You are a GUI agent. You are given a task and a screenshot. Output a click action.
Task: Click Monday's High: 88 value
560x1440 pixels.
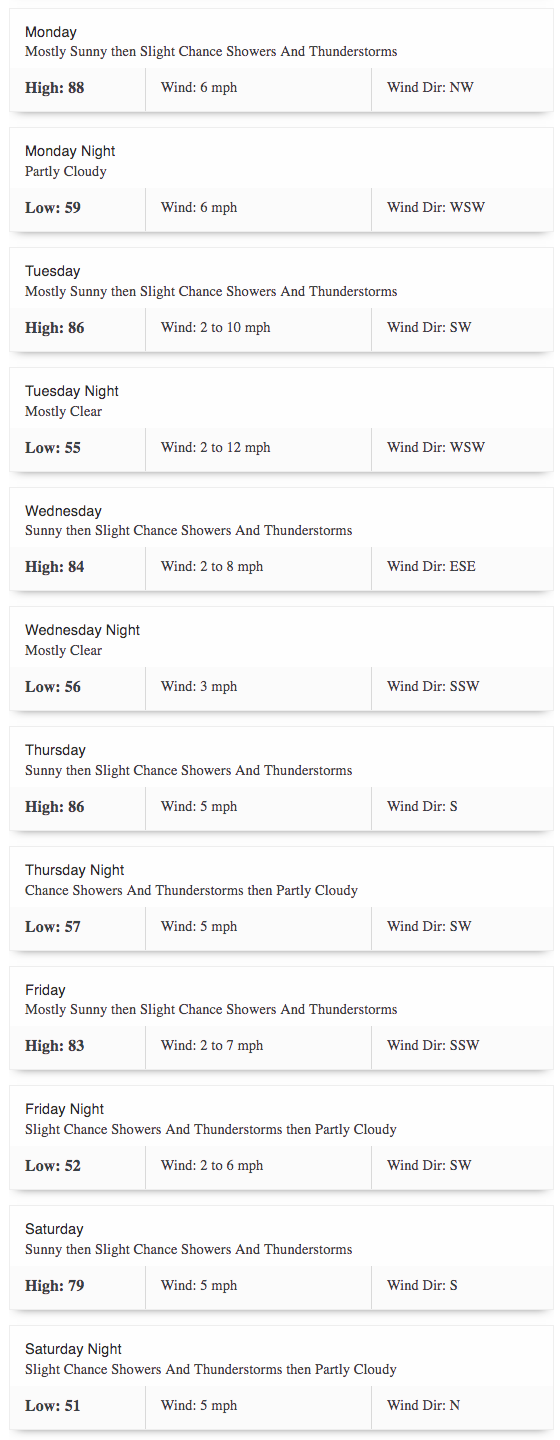55,88
